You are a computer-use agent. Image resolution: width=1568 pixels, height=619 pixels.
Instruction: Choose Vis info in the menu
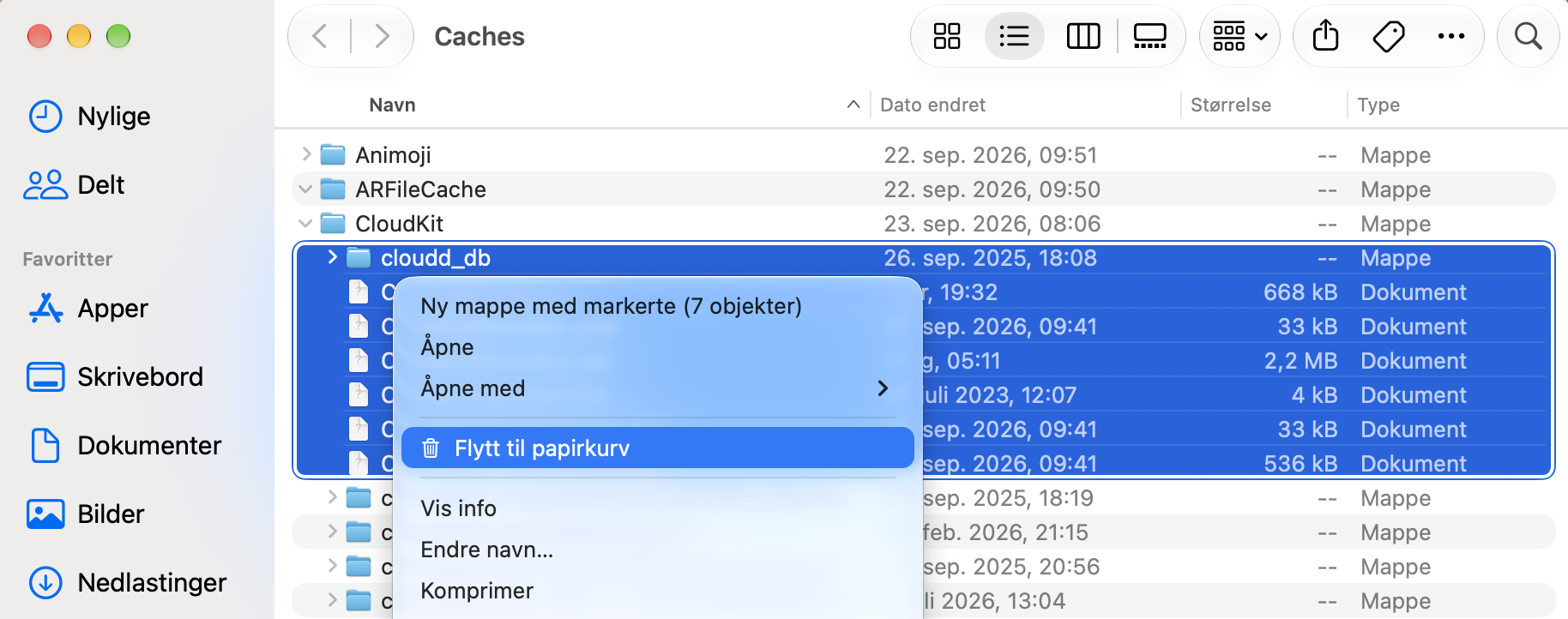(657, 508)
